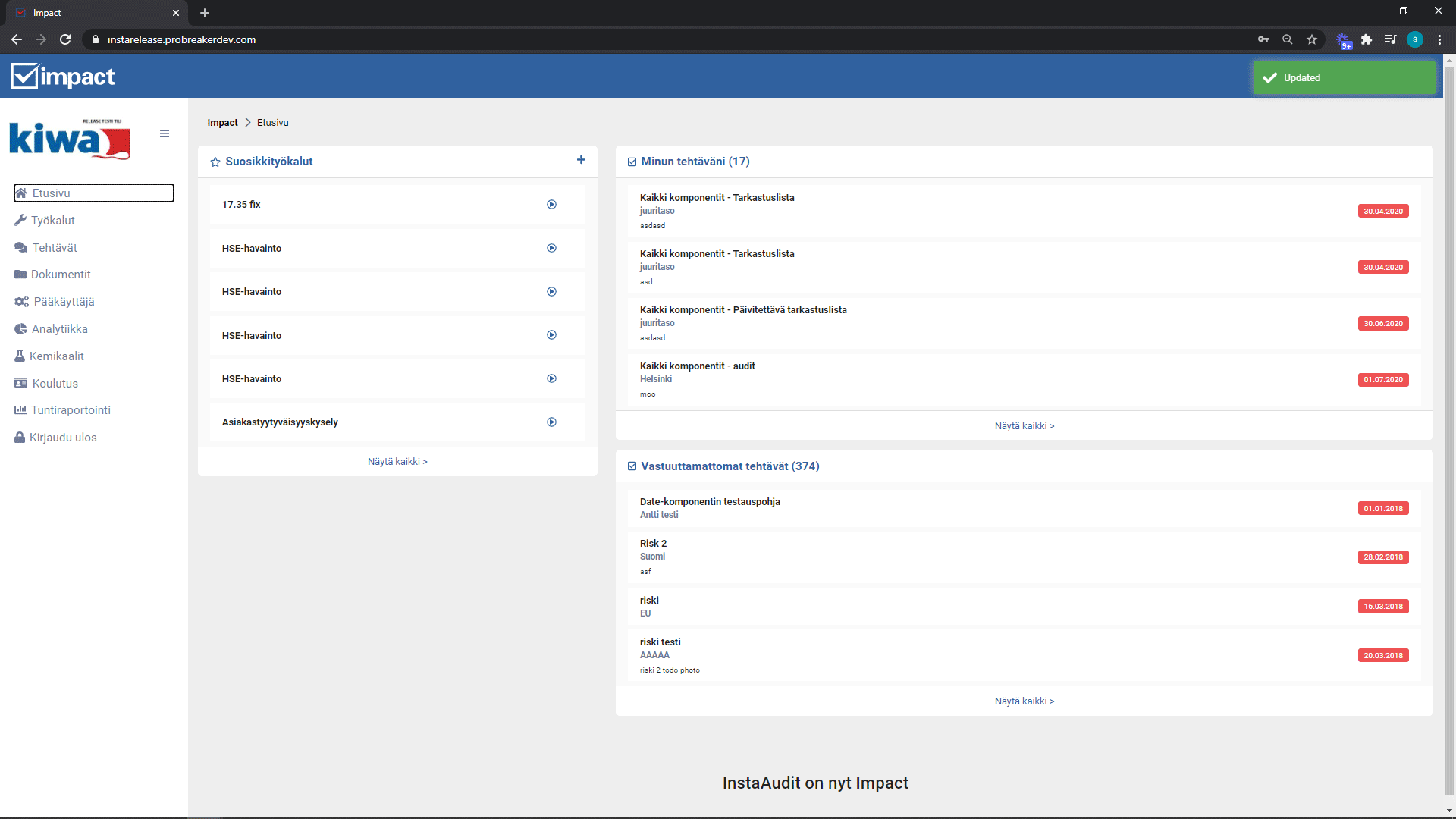Bookmark page with browser star icon
The height and width of the screenshot is (819, 1456).
tap(1312, 39)
